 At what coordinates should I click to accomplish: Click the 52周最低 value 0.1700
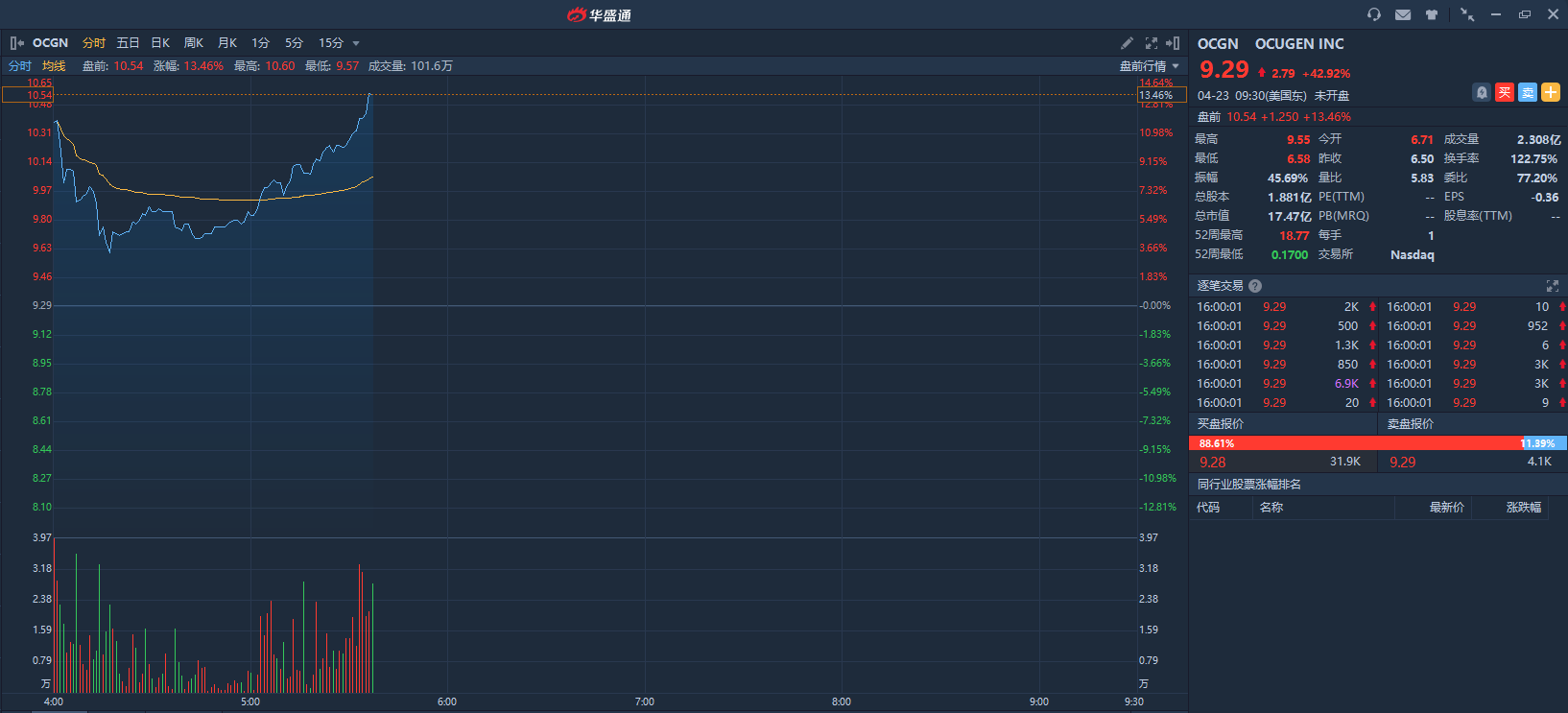(1290, 254)
